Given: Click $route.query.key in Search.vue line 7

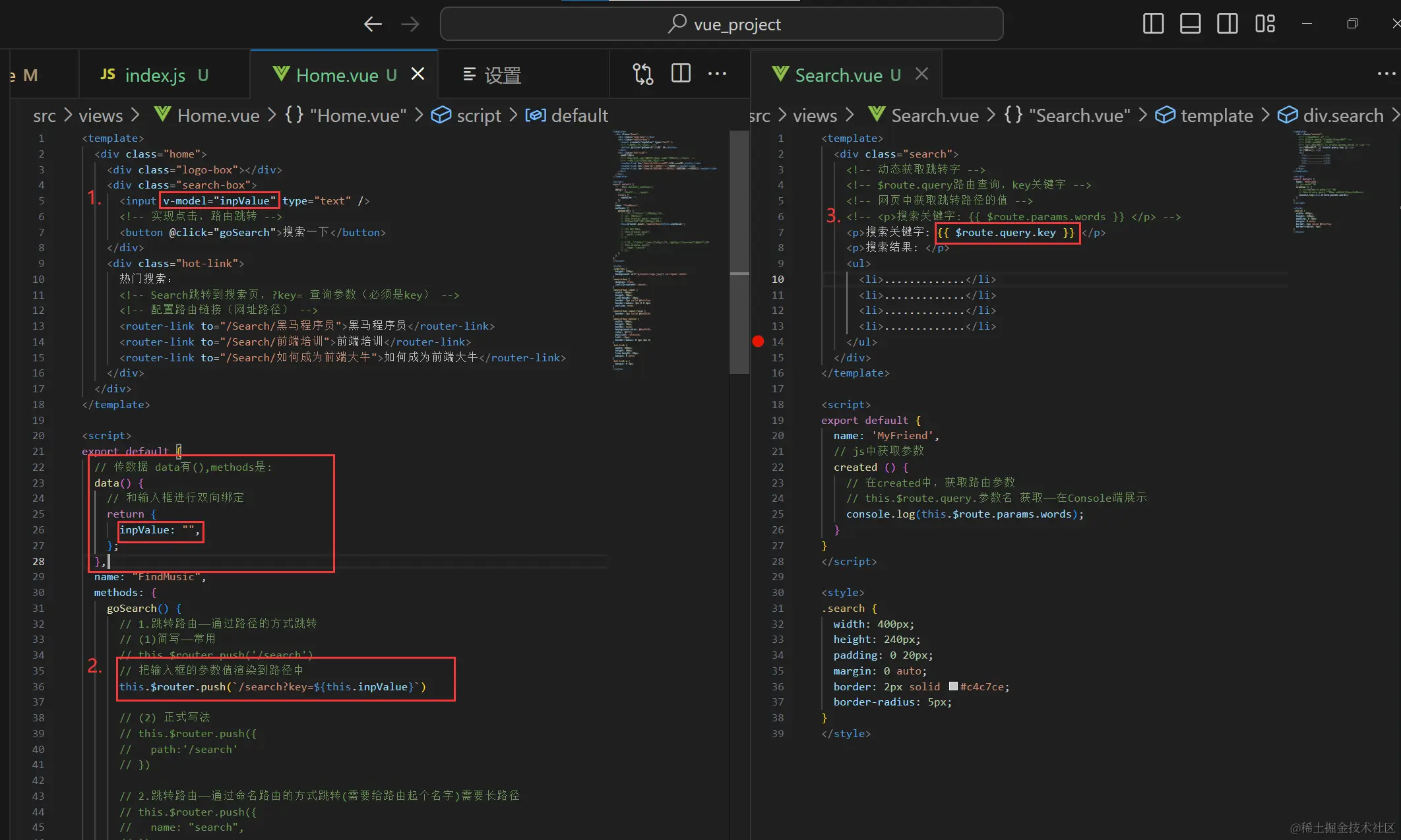Looking at the screenshot, I should pos(1005,233).
